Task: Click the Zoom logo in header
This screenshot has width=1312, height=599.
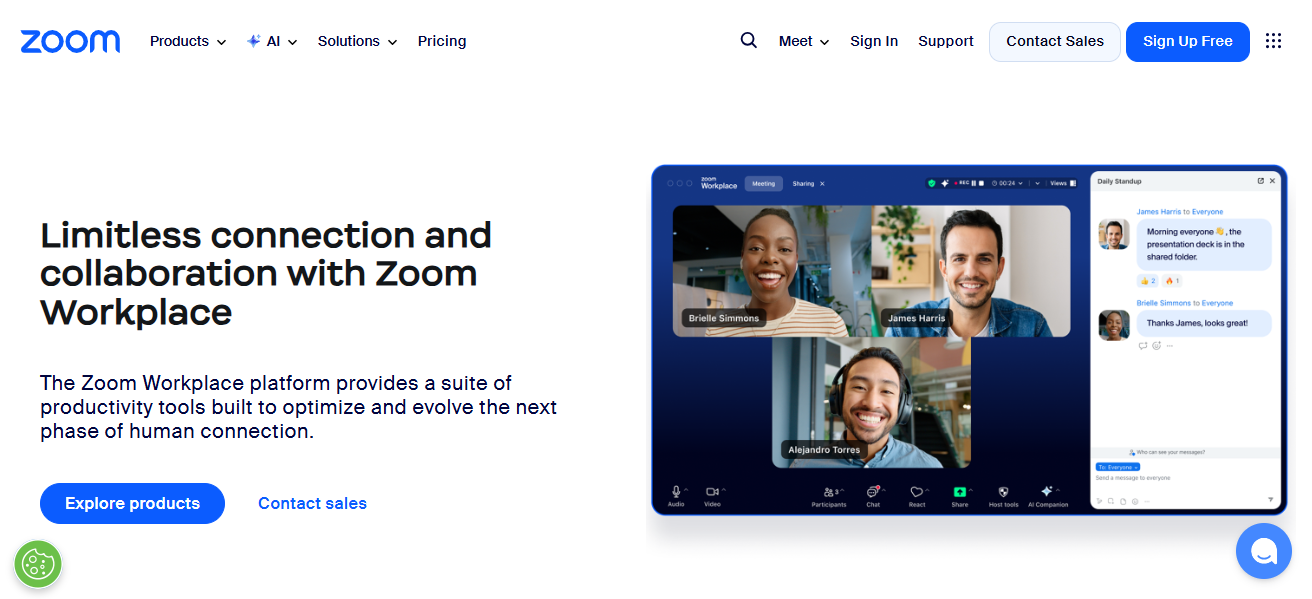Action: (x=70, y=41)
